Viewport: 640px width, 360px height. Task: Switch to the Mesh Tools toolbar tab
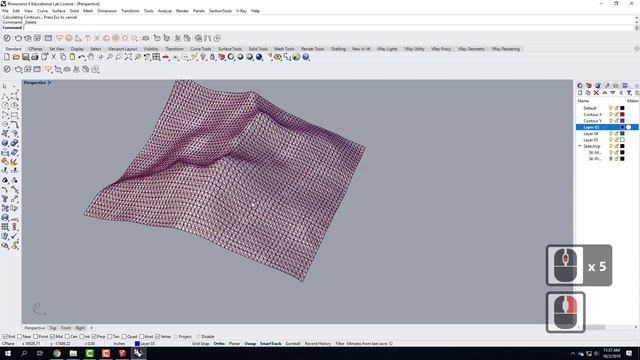(284, 49)
